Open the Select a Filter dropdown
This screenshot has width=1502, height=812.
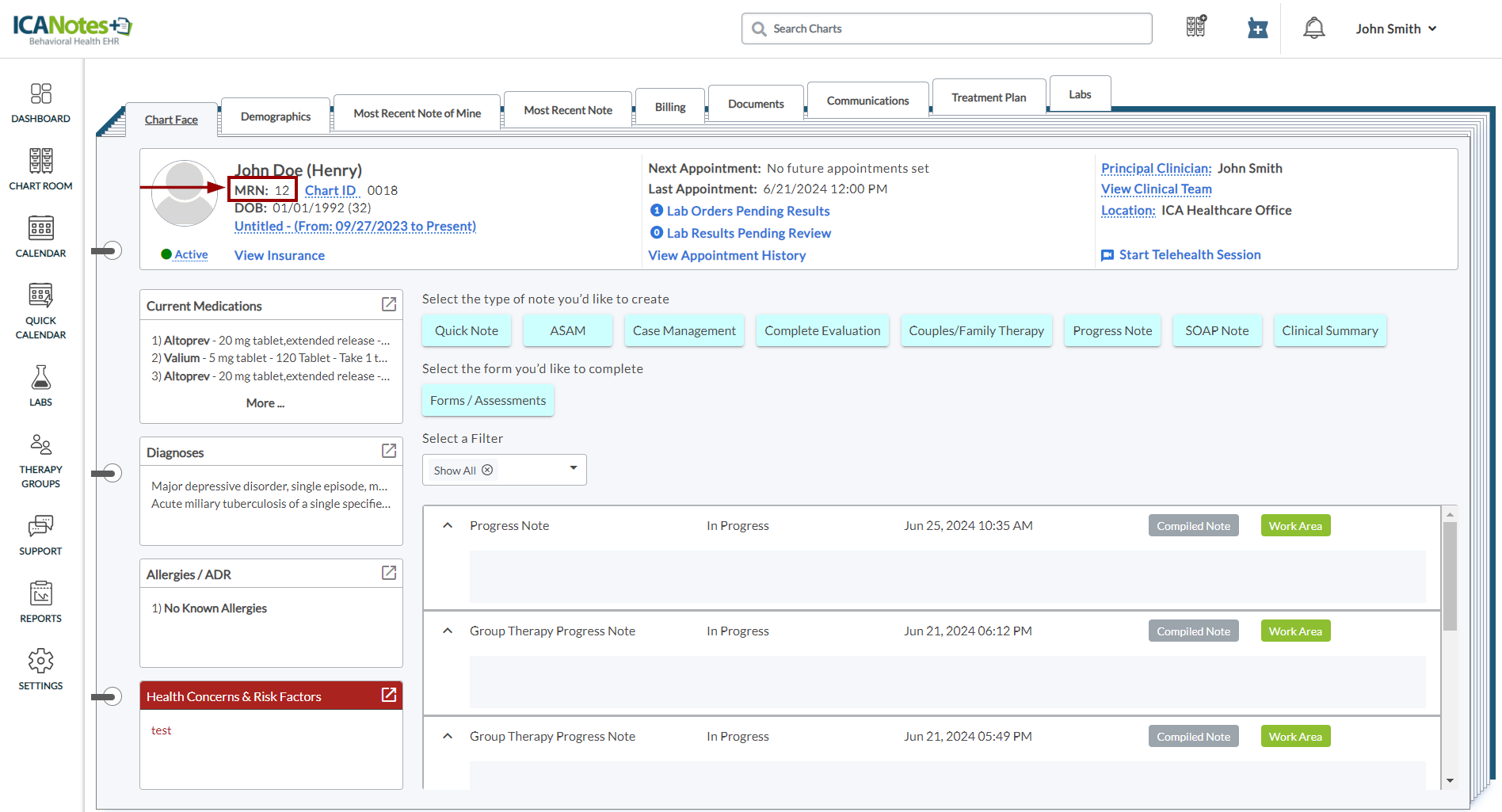coord(573,469)
